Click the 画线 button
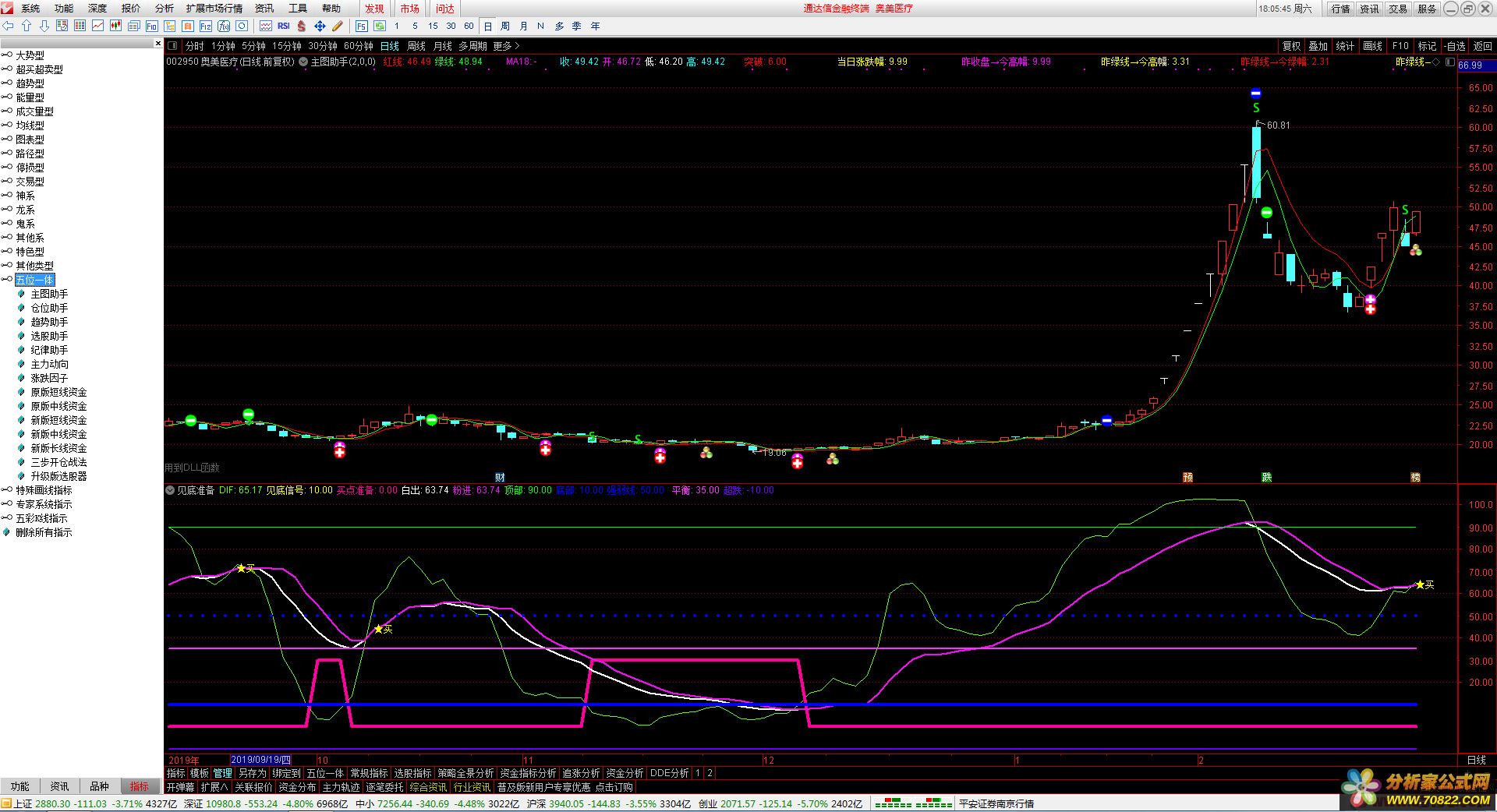 [1372, 46]
